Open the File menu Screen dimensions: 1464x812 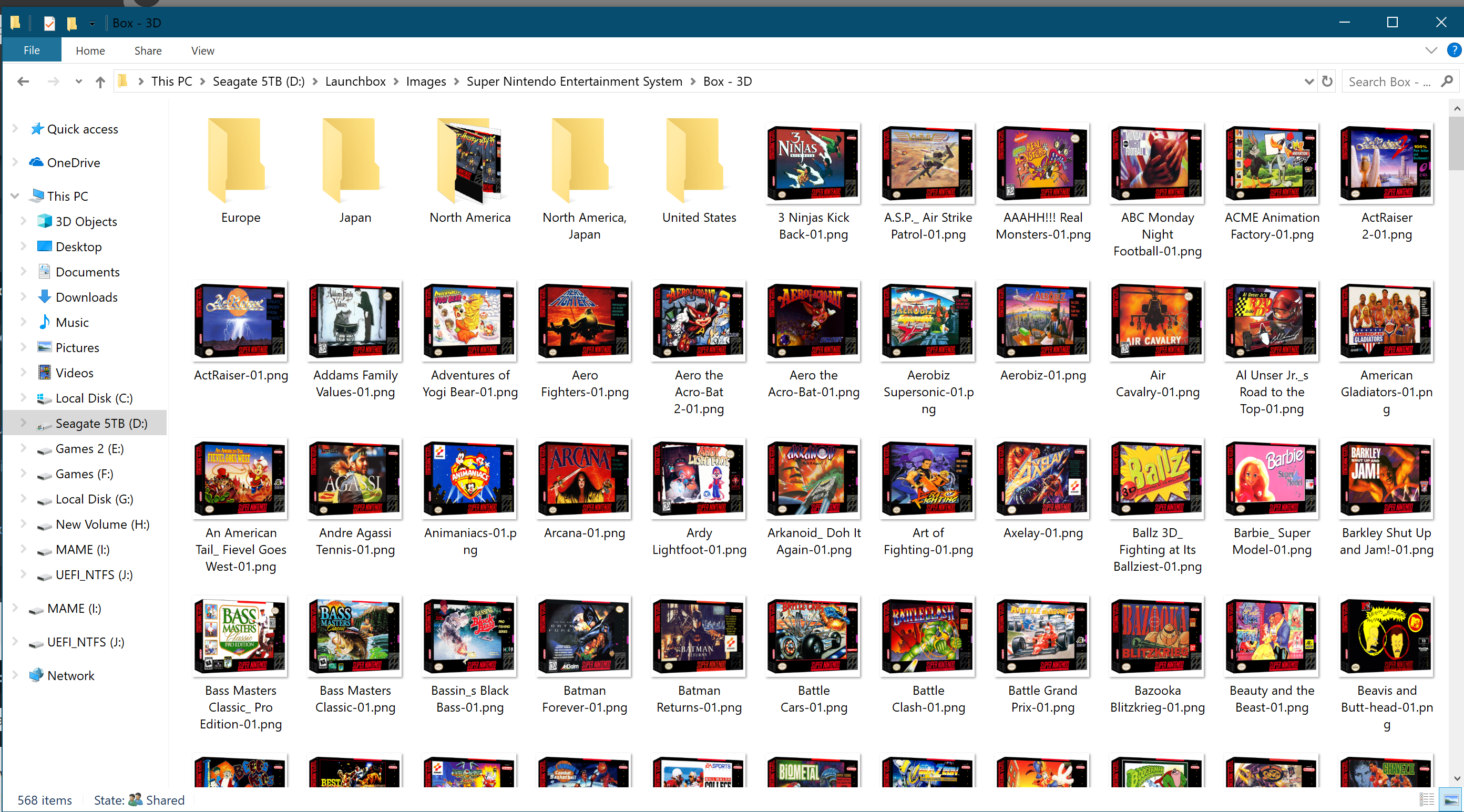32,50
